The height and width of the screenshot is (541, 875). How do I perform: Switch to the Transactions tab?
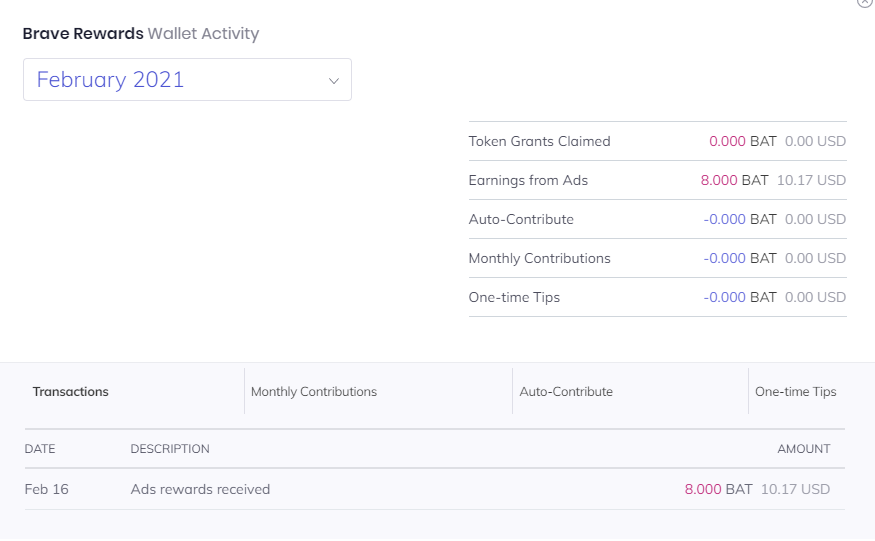click(x=71, y=392)
